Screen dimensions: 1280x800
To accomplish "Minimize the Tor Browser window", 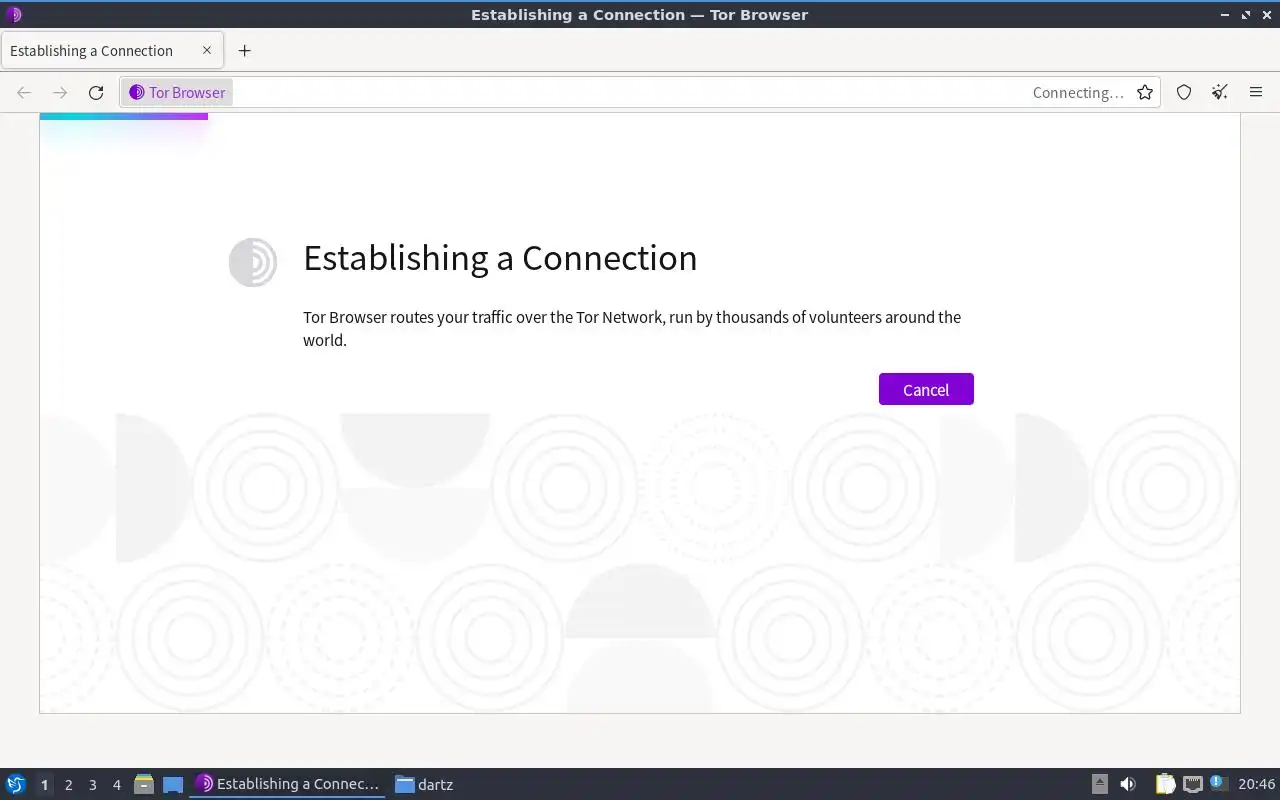I will [1226, 15].
